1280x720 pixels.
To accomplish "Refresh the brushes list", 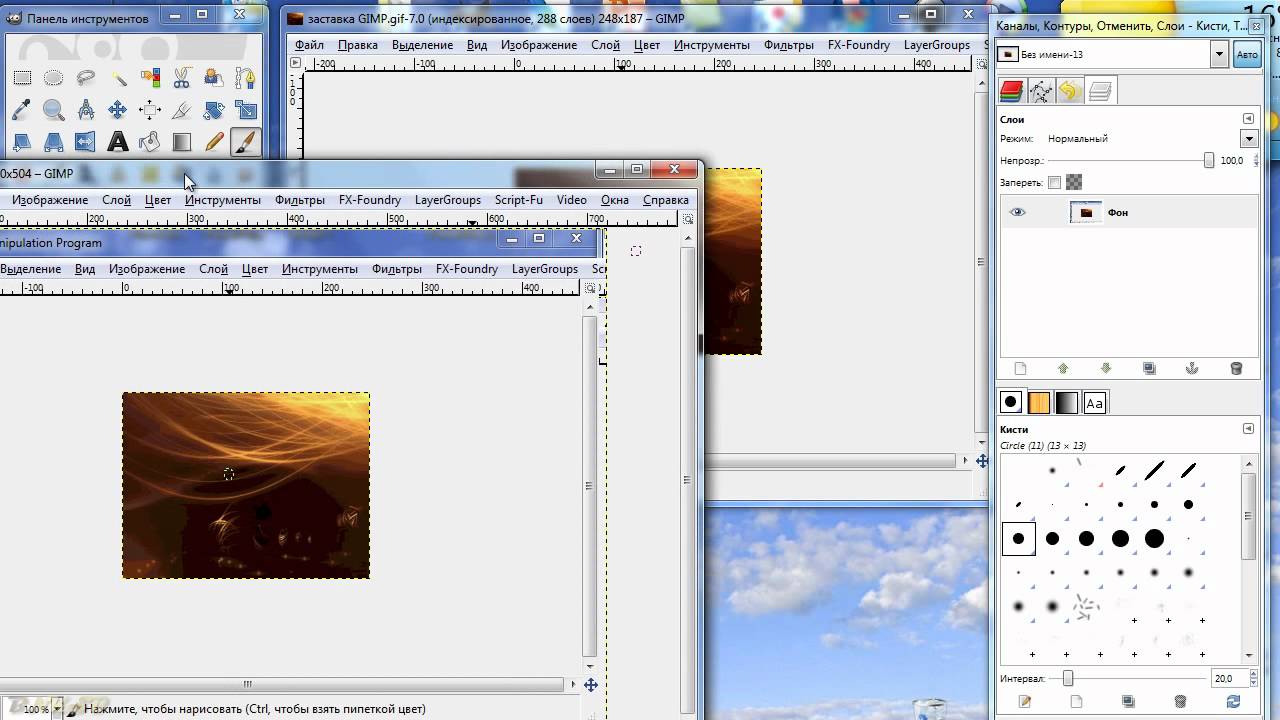I will click(1233, 701).
